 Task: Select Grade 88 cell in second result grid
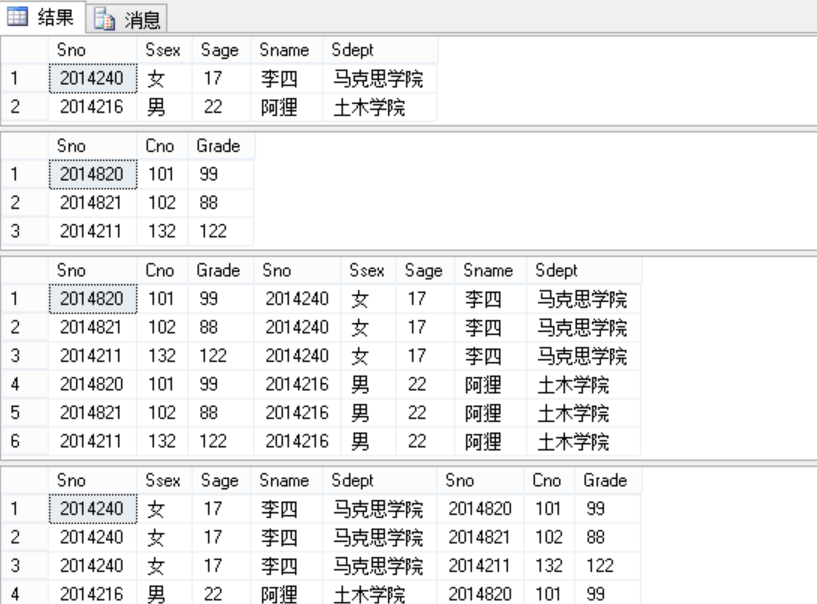tap(221, 203)
